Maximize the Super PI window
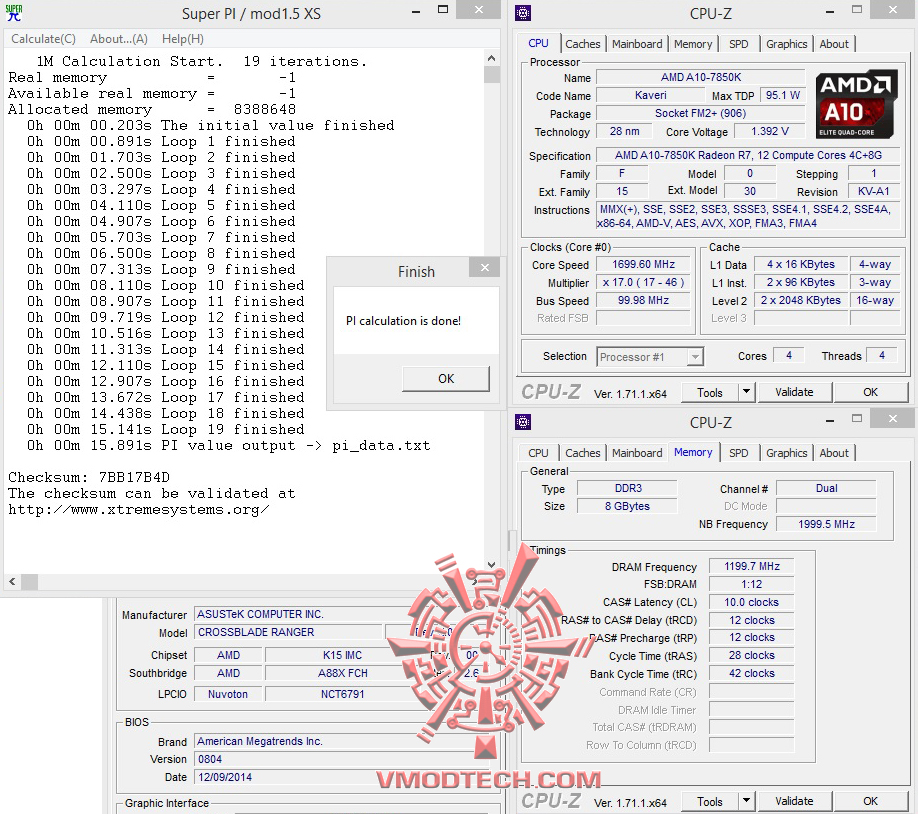The height and width of the screenshot is (814, 918). coord(443,10)
